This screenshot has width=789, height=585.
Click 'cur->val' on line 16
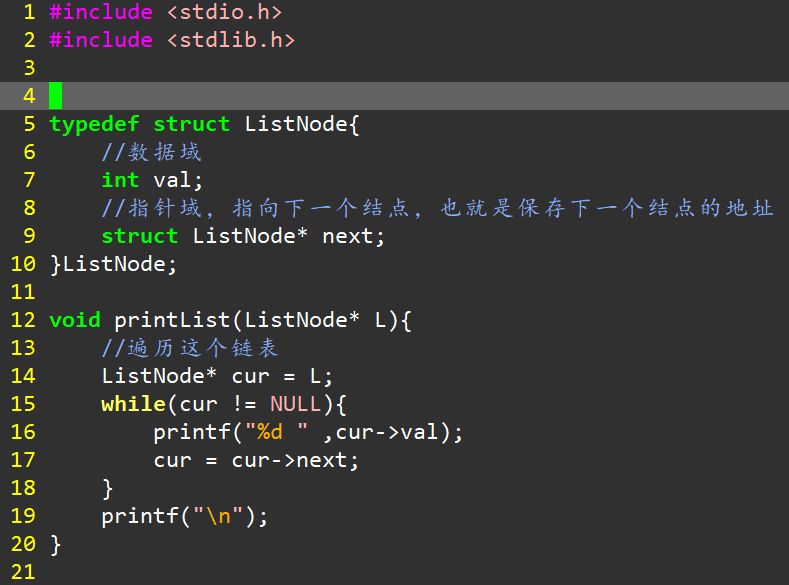pos(387,432)
